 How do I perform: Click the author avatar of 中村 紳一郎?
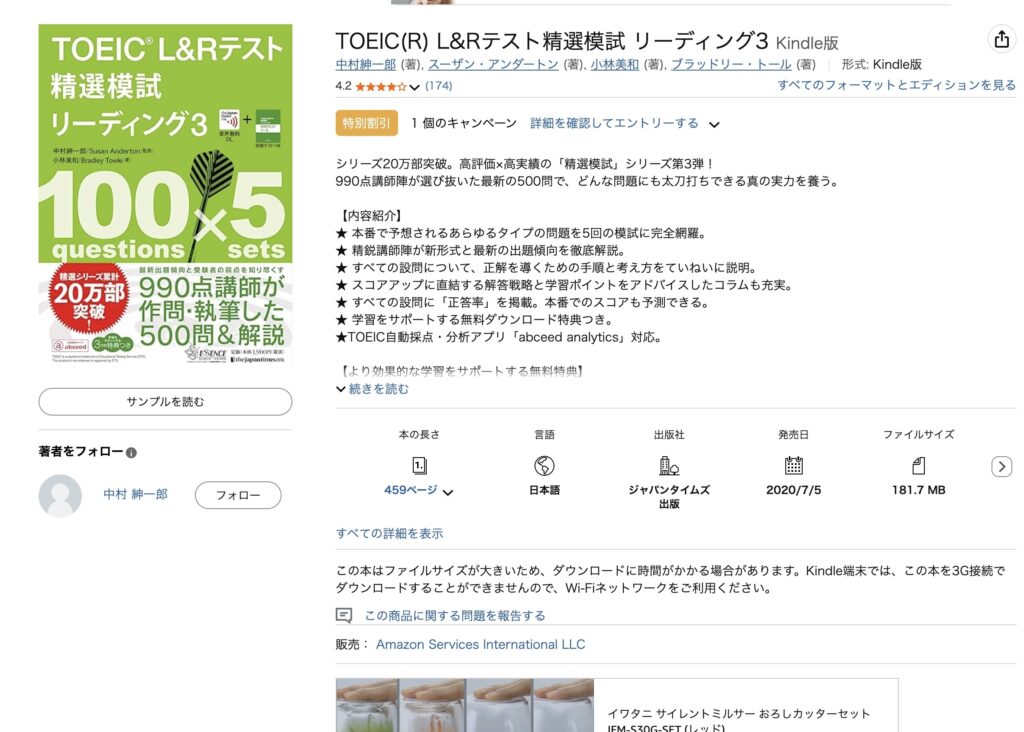click(60, 496)
